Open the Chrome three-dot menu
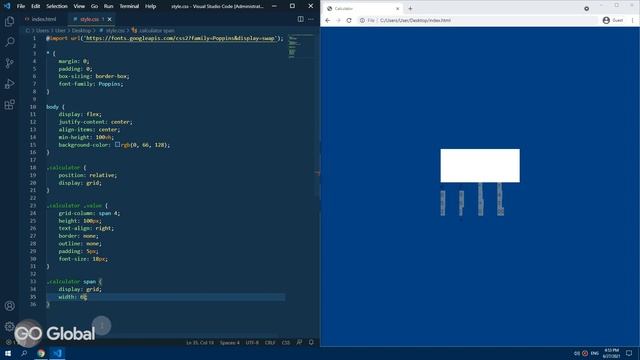 click(x=633, y=20)
